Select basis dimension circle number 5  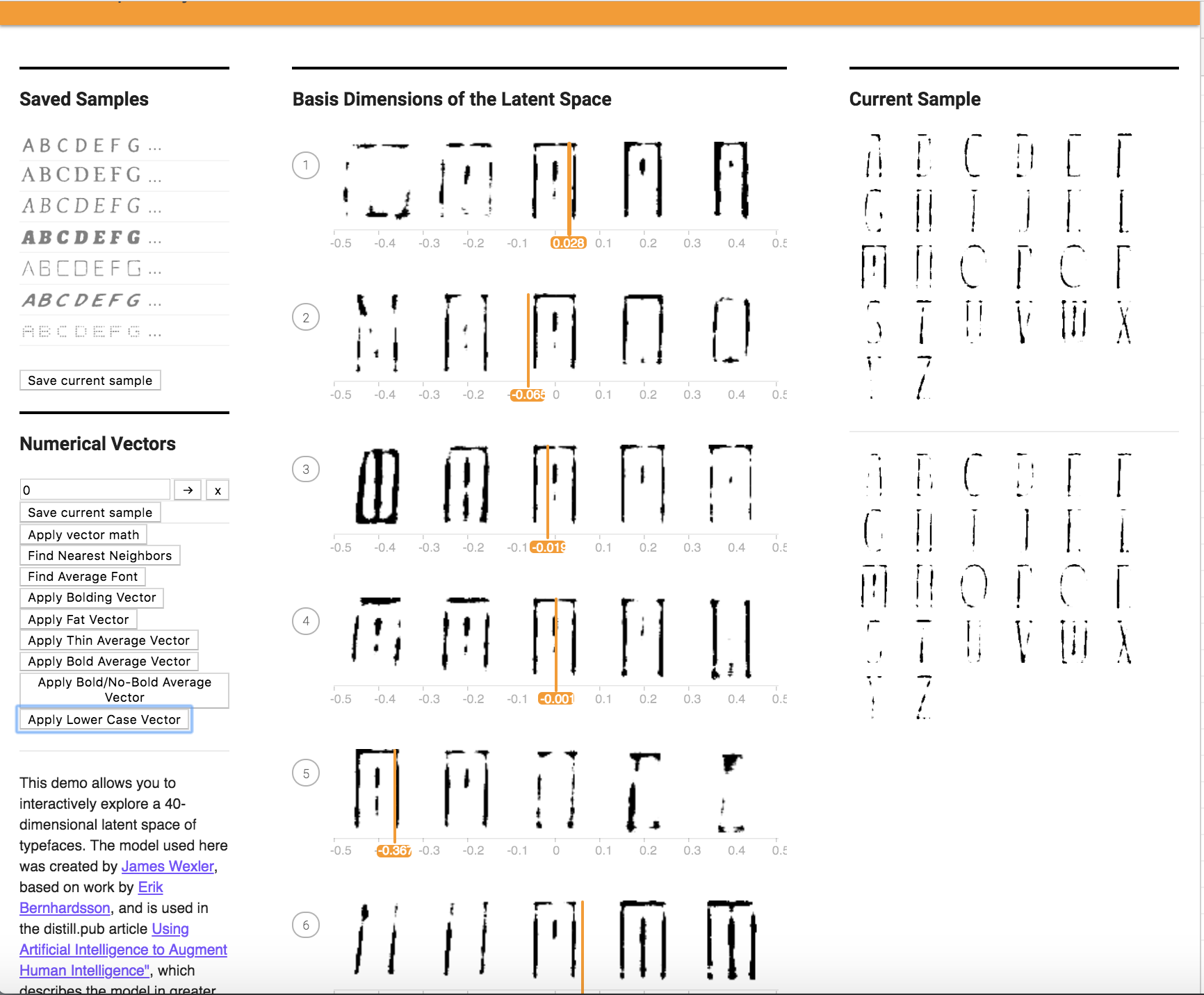(x=306, y=773)
